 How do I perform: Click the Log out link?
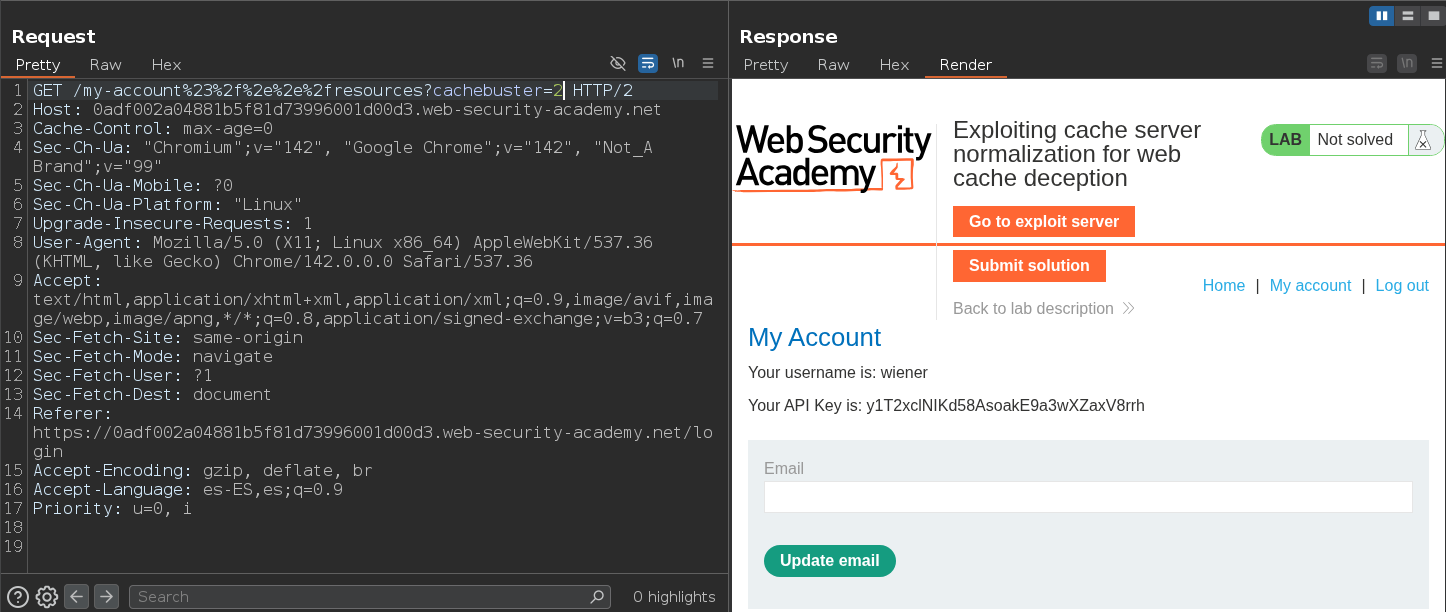pyautogui.click(x=1401, y=286)
